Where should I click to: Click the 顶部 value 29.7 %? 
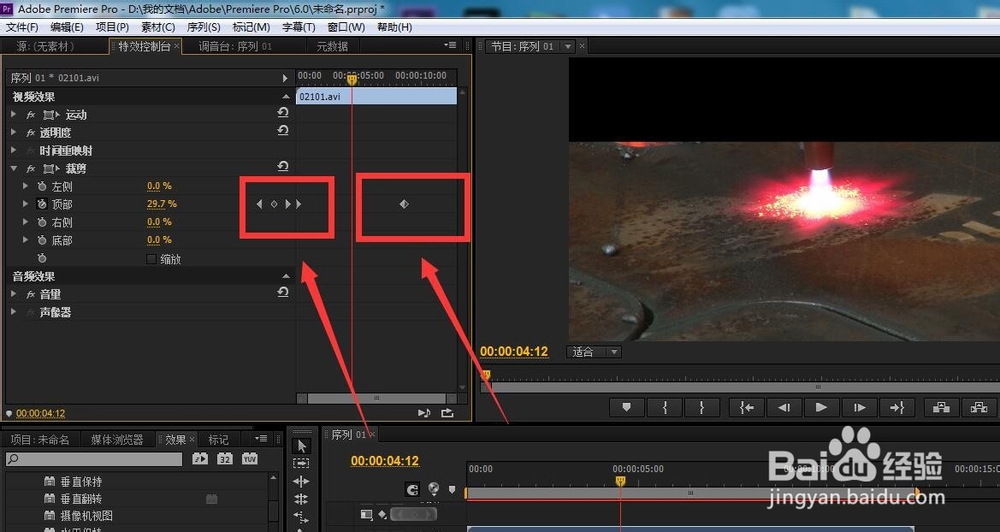point(162,204)
